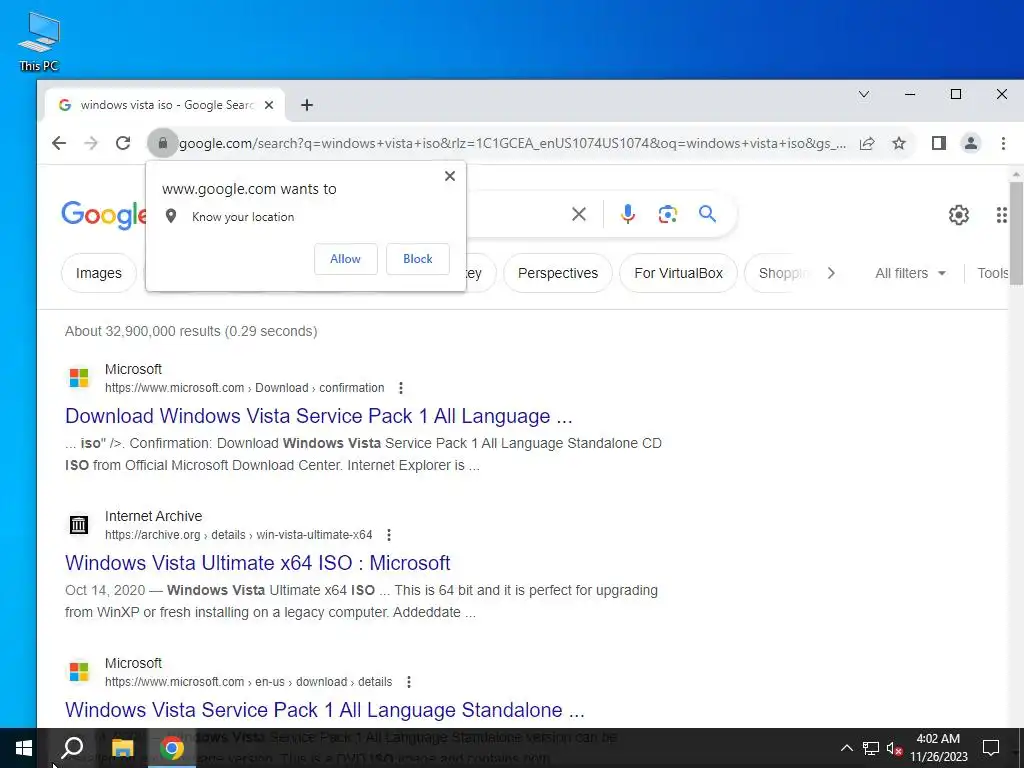This screenshot has height=768, width=1024.
Task: Open the This PC desktop icon
Action: 39,41
